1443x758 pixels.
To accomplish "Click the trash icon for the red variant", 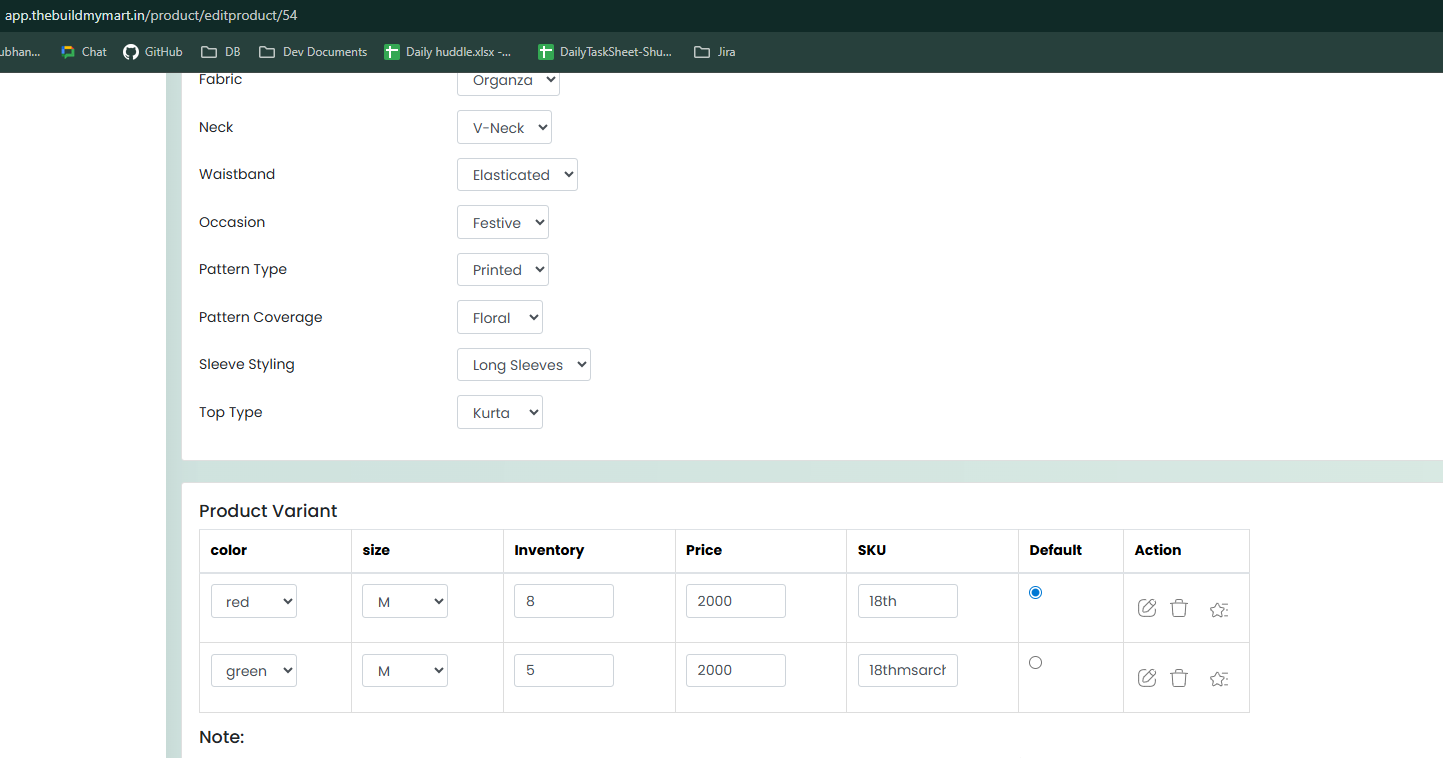I will pos(1179,608).
